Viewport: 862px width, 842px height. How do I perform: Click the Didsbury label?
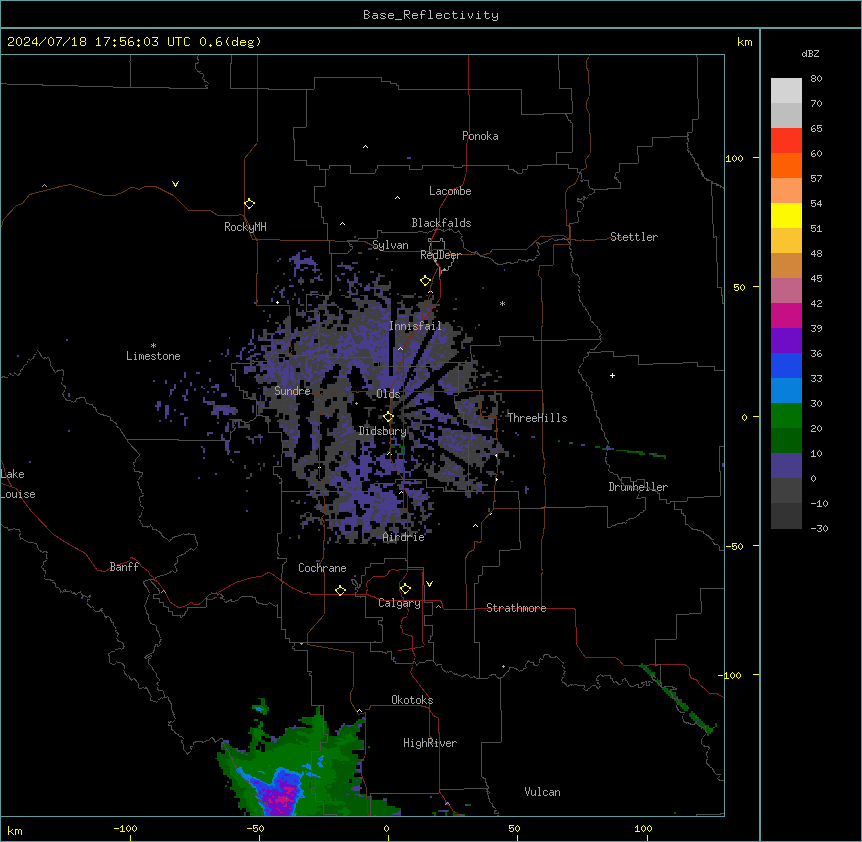click(383, 431)
